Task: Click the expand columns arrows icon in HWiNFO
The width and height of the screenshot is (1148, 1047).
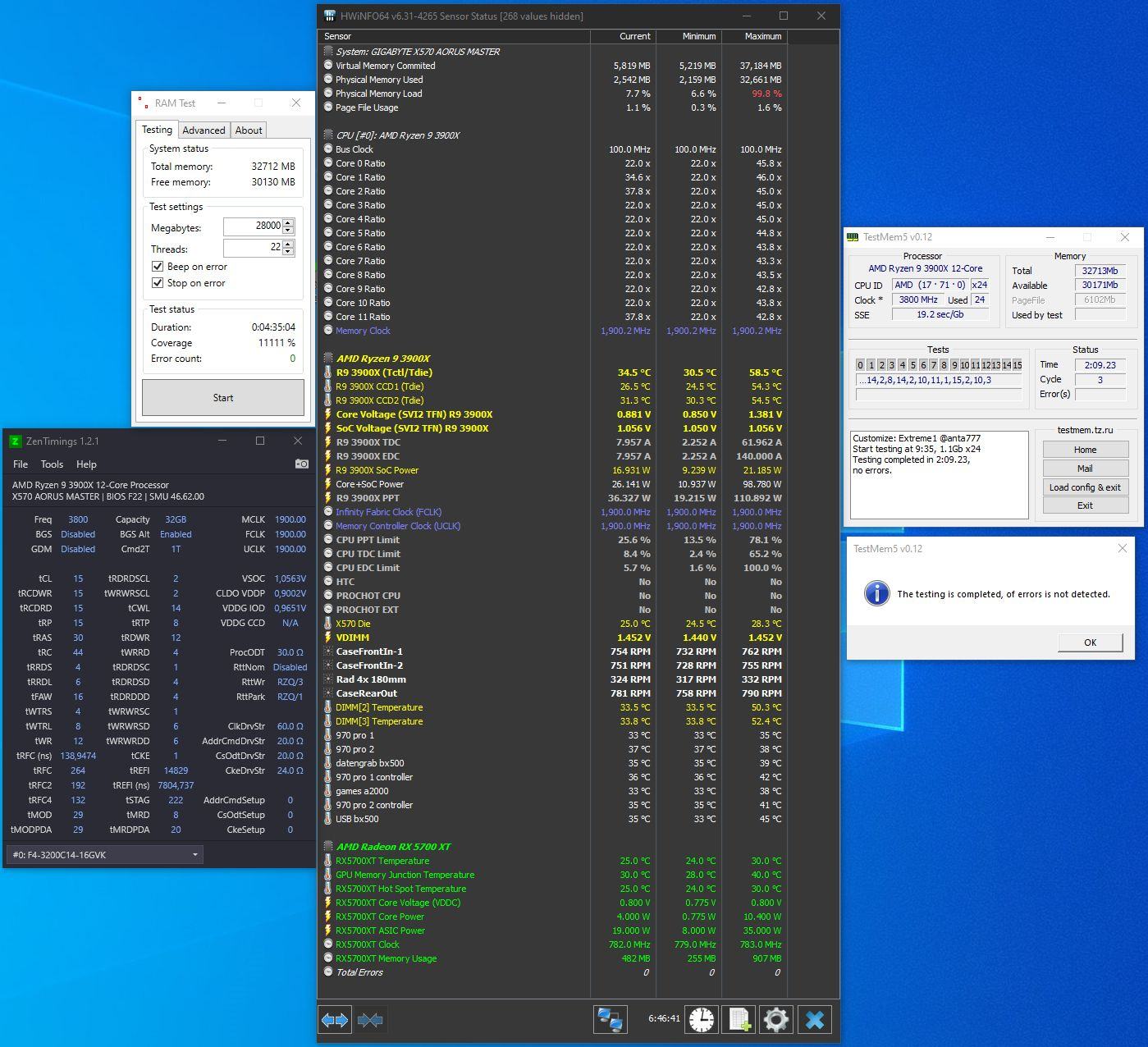Action: click(335, 1020)
